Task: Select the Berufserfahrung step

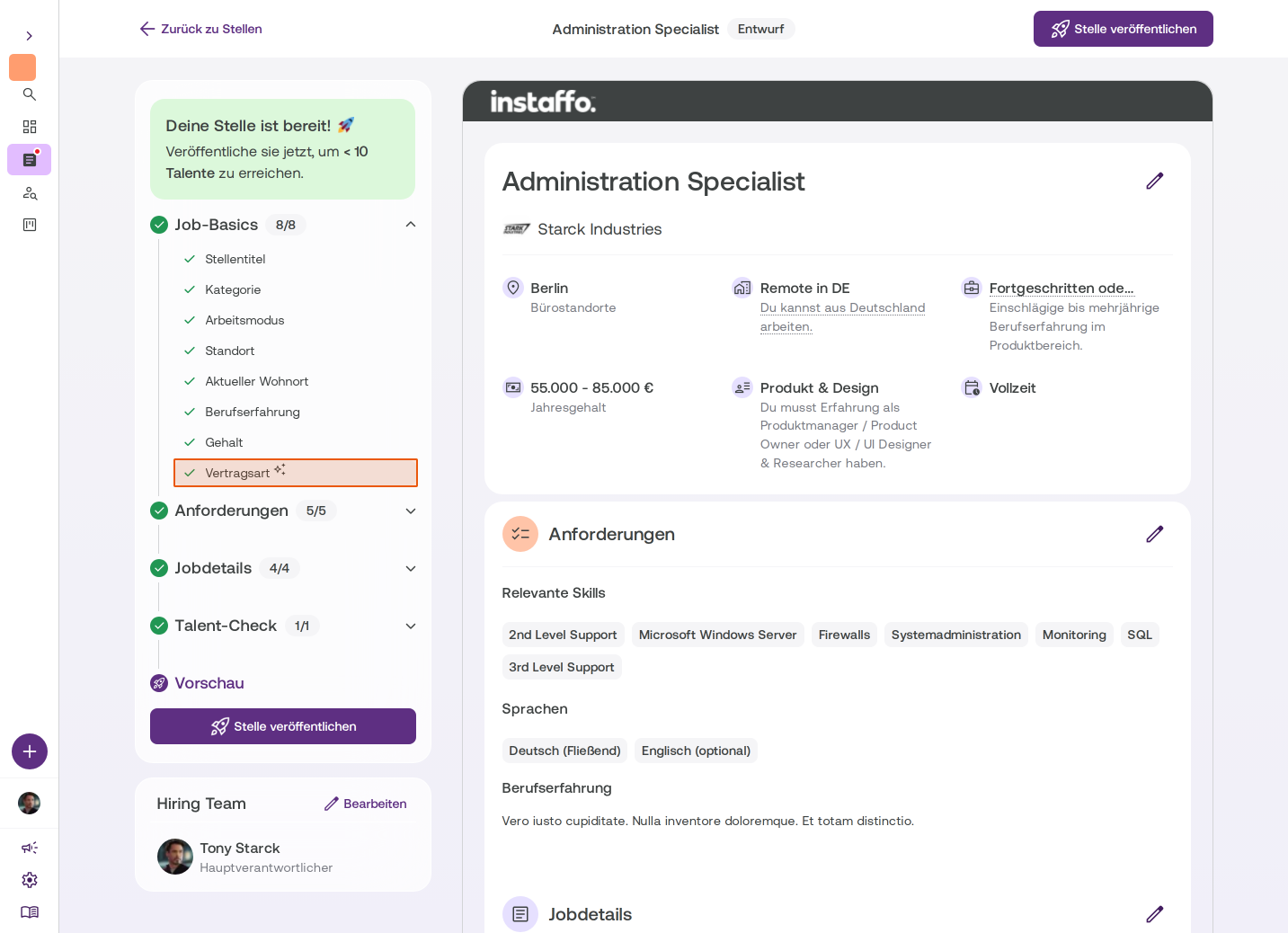Action: [296, 412]
